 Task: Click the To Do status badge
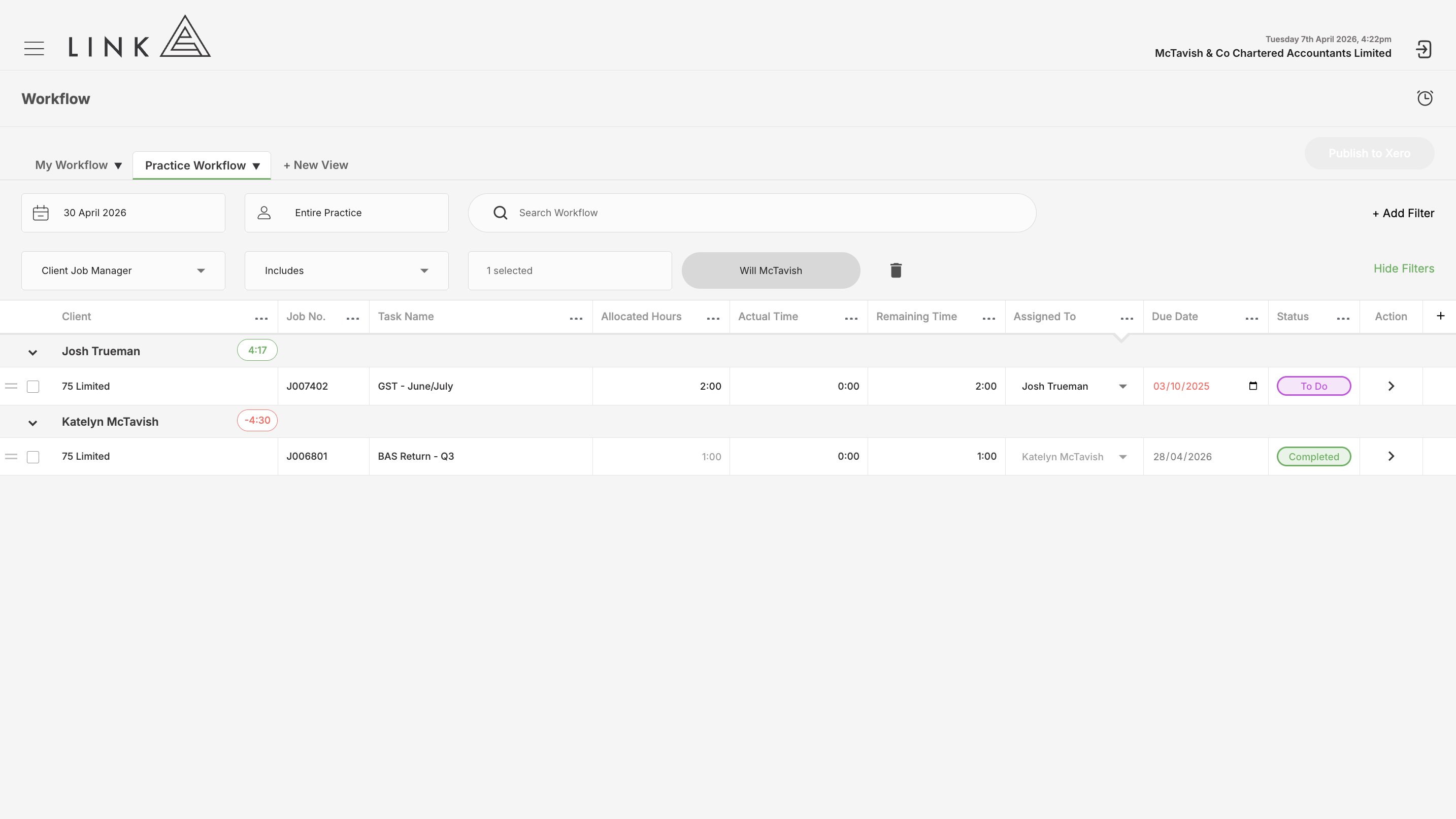(x=1313, y=386)
